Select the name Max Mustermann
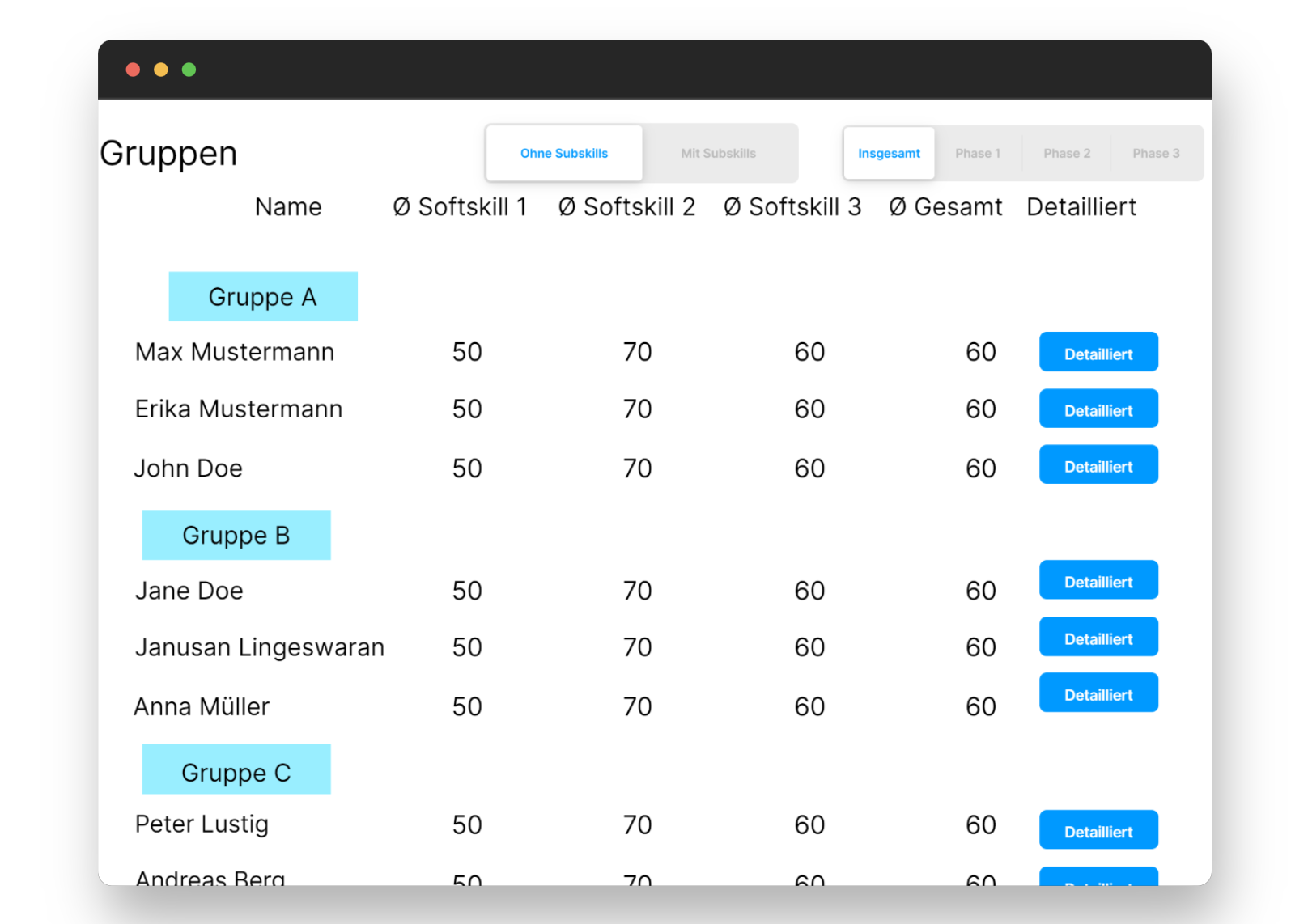The height and width of the screenshot is (924, 1308). [235, 352]
